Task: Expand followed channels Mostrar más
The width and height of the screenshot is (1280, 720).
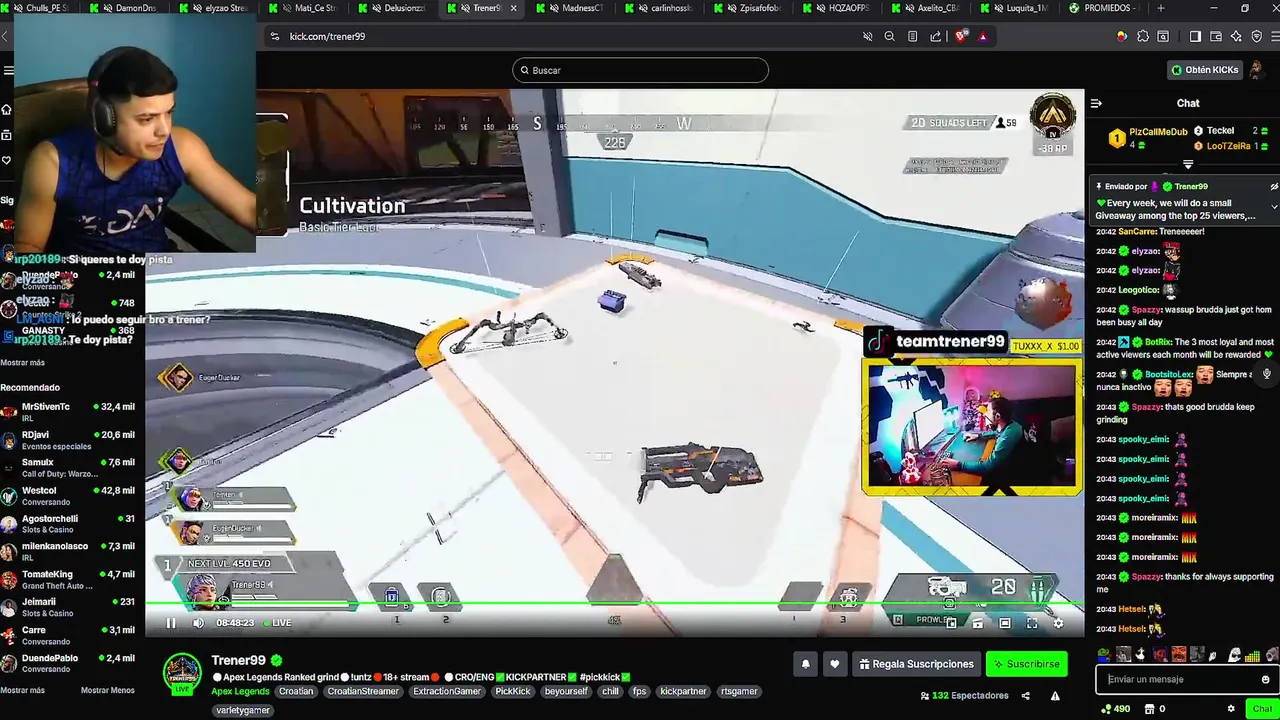Action: 22,363
